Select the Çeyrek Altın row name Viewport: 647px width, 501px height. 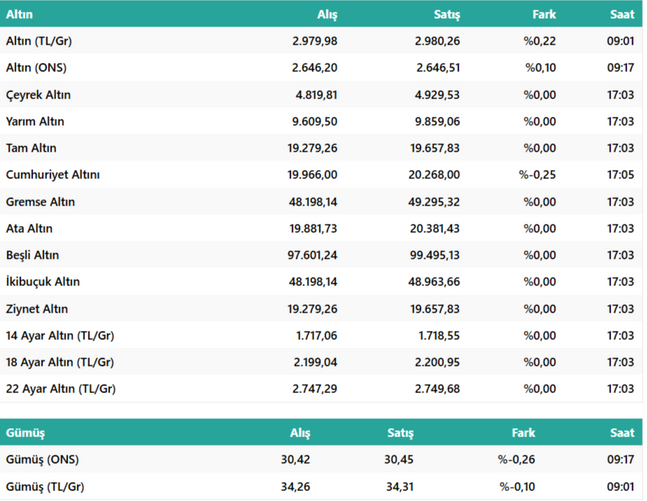(38, 94)
